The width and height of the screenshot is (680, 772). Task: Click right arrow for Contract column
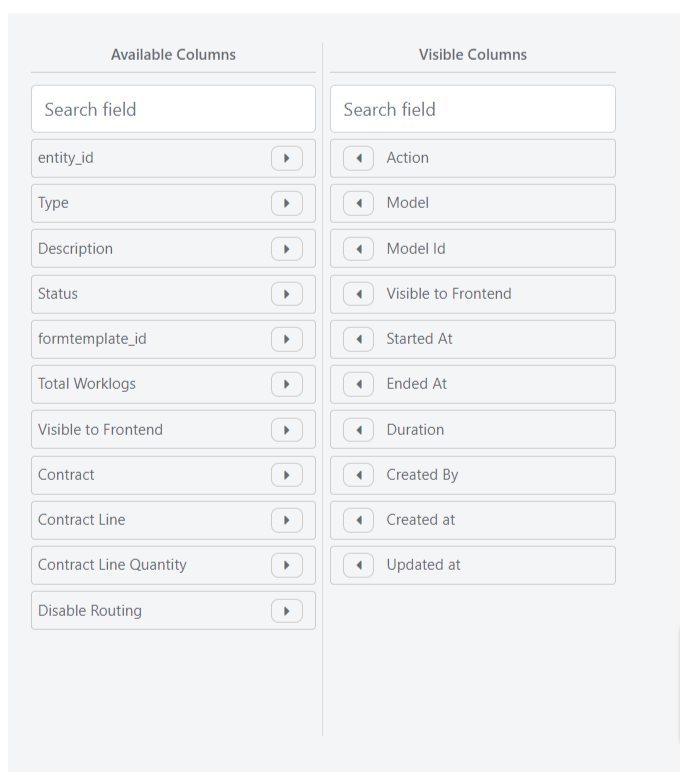tap(287, 475)
